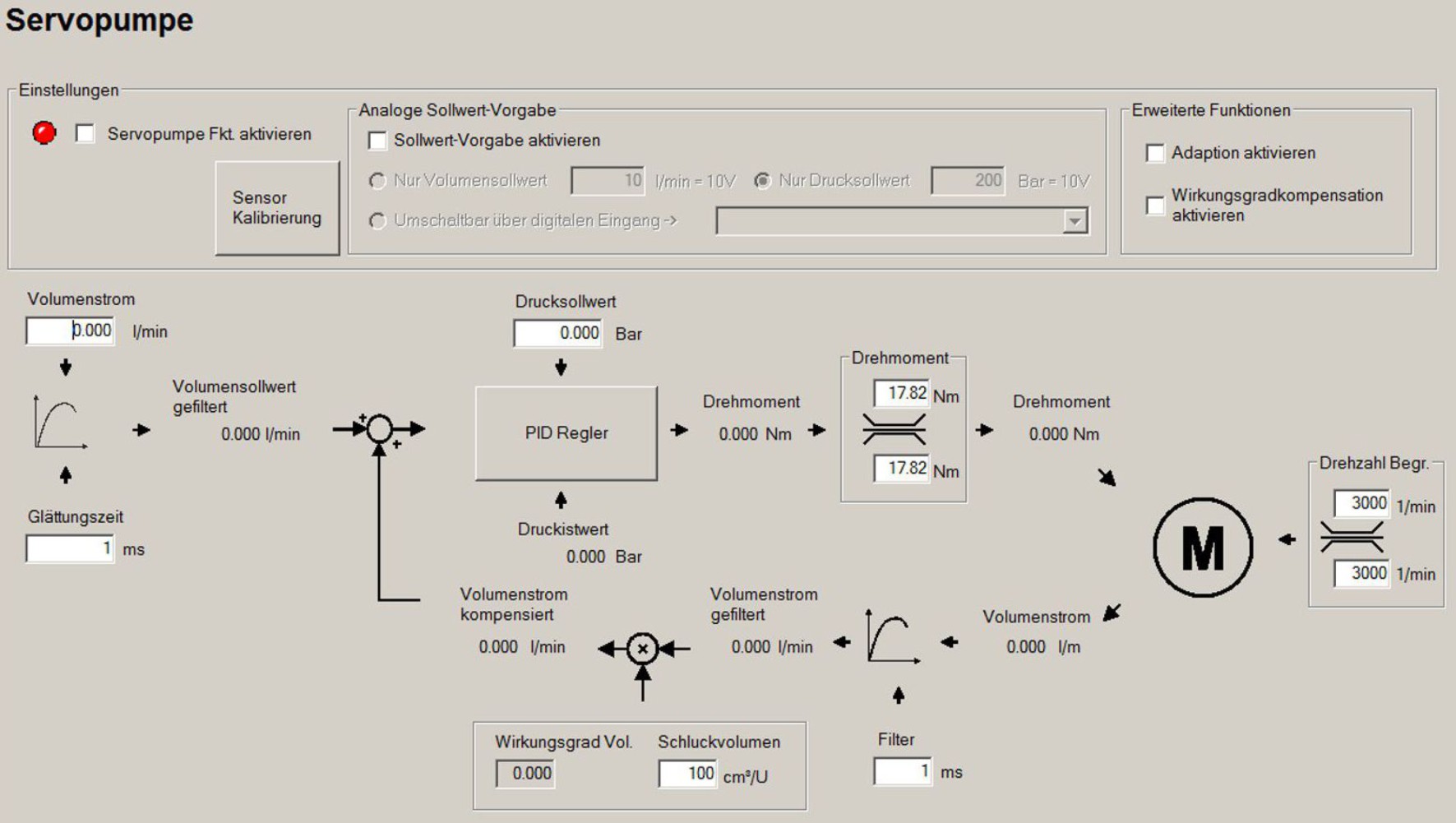The height and width of the screenshot is (823, 1456).
Task: Click the red status LED indicator
Action: click(44, 132)
